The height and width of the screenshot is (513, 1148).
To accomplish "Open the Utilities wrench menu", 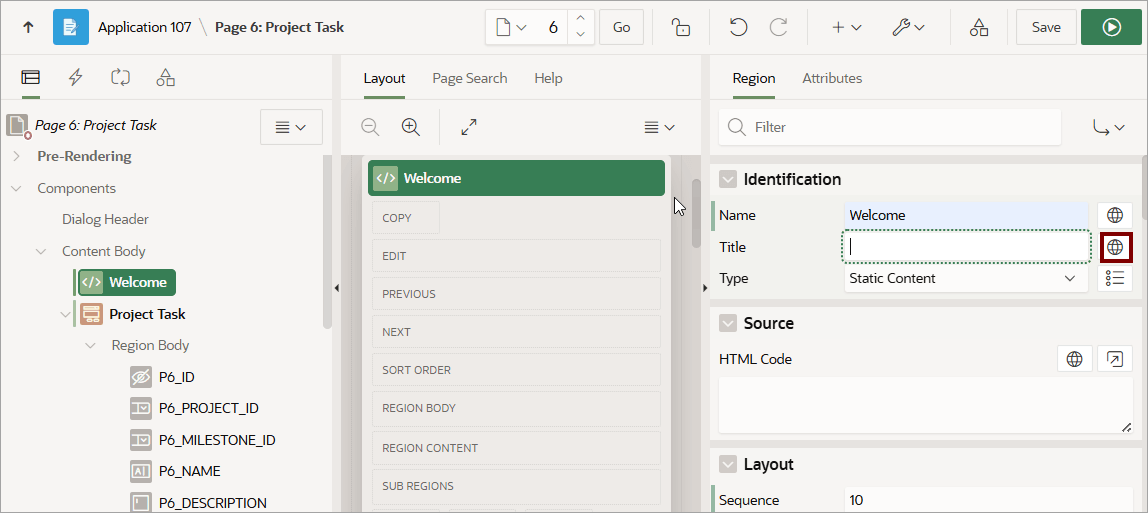I will click(x=908, y=27).
